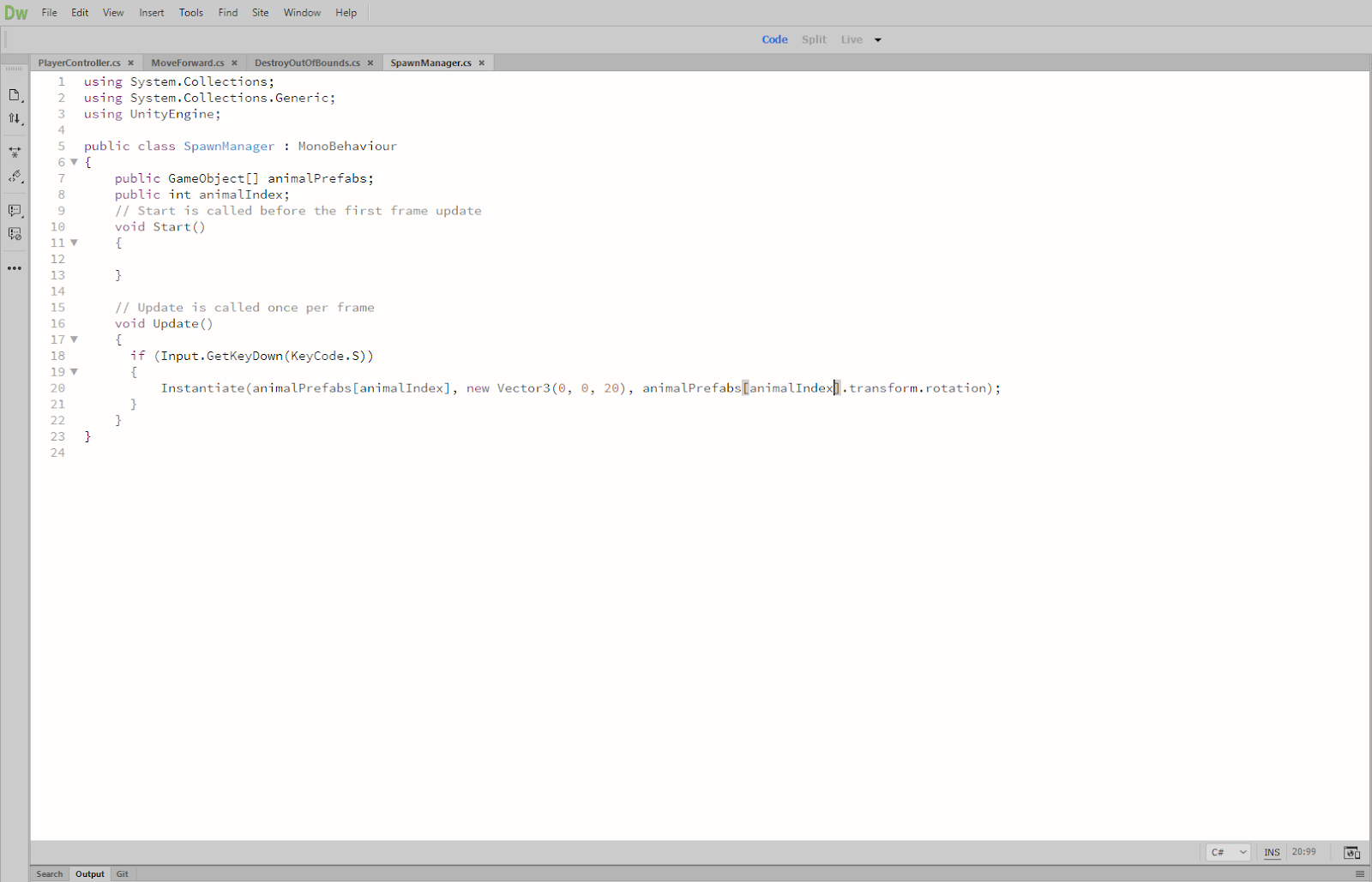Image resolution: width=1372 pixels, height=882 pixels.
Task: Click 'Vector3' on line 20
Action: 523,388
